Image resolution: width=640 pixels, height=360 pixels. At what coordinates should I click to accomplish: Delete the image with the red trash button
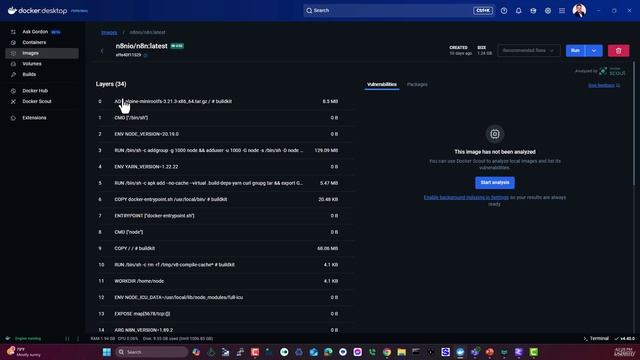[618, 51]
